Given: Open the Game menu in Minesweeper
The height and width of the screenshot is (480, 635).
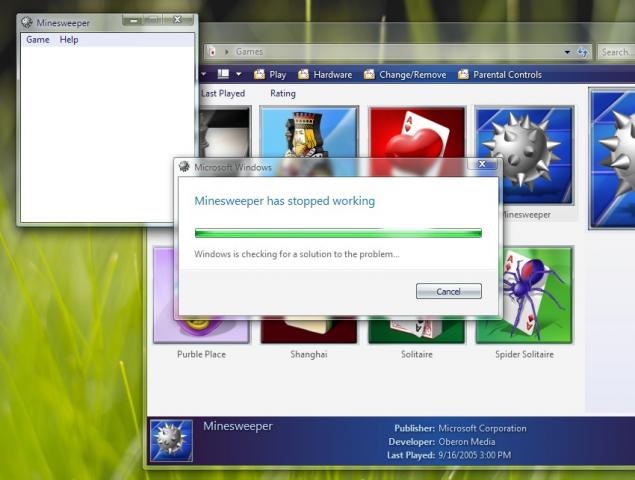Looking at the screenshot, I should [x=38, y=40].
